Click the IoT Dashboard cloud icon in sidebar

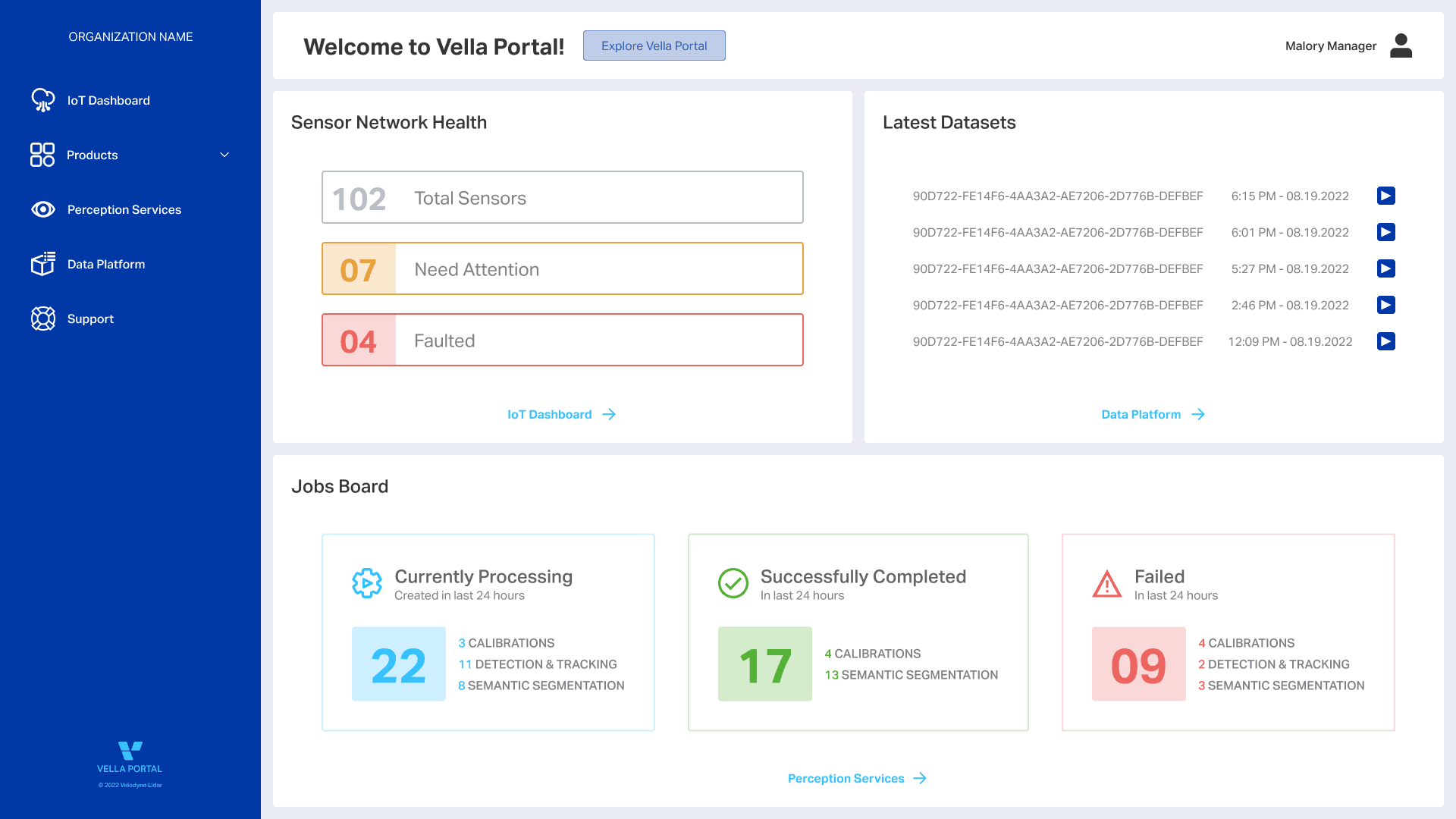pos(42,100)
